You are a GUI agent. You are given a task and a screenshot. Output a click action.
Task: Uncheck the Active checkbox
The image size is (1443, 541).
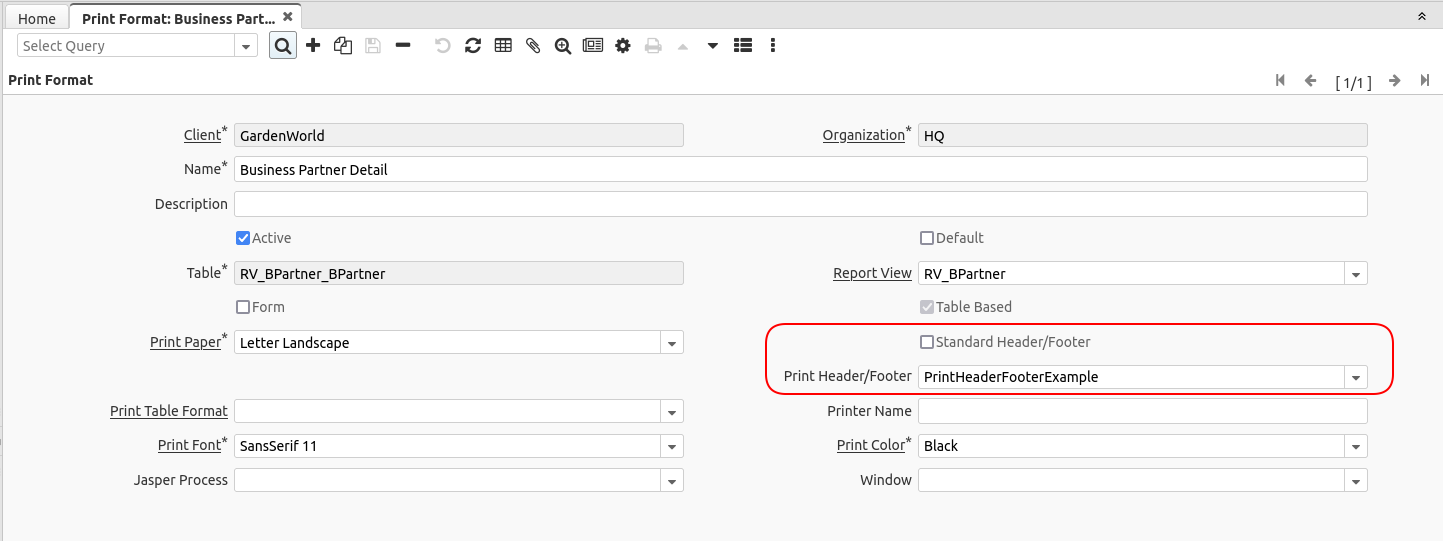[x=243, y=238]
